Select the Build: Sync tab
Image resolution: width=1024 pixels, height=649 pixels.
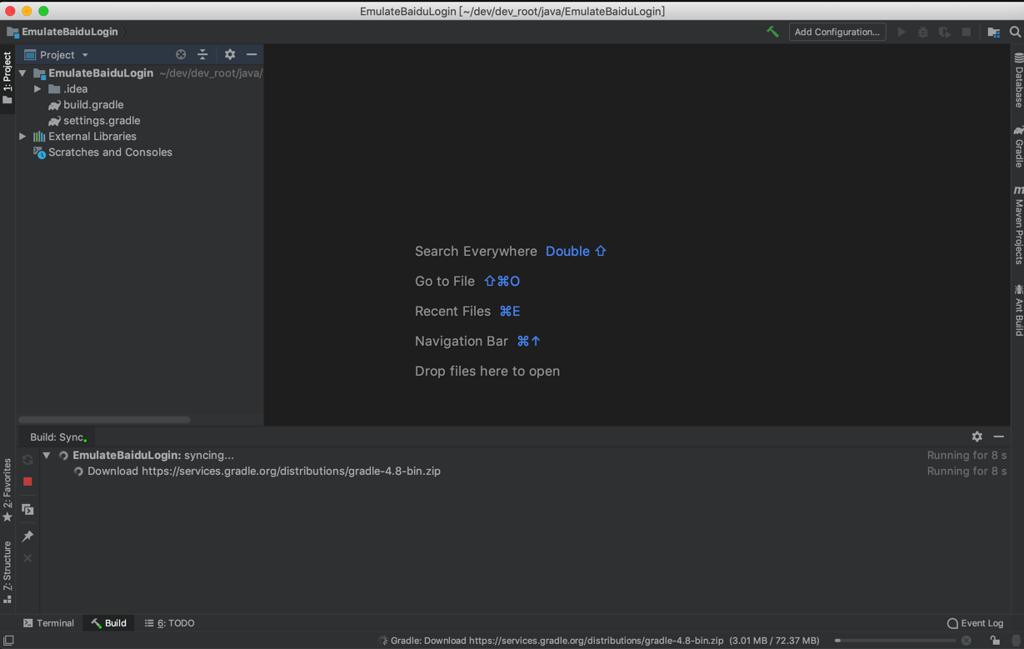pos(57,437)
